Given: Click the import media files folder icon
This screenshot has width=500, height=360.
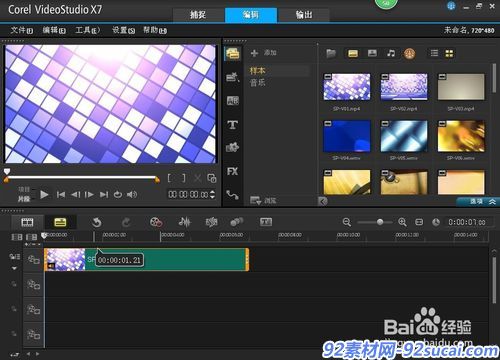Looking at the screenshot, I should (331, 53).
